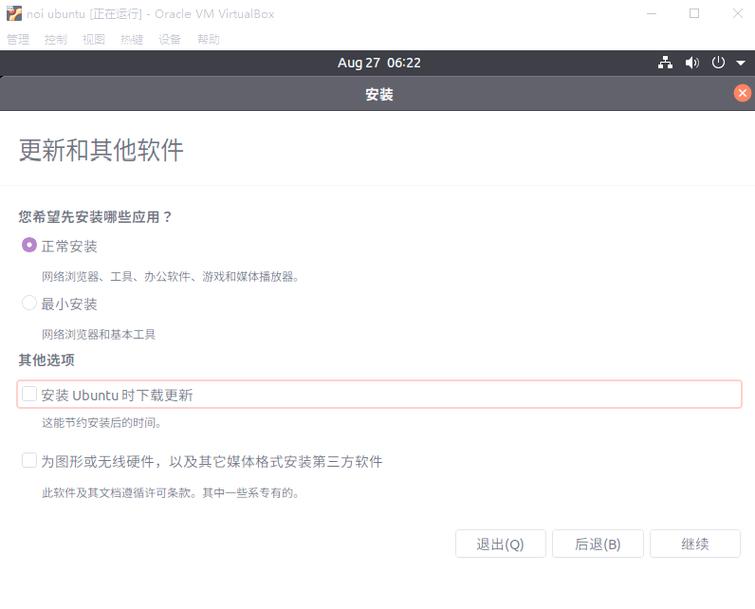Click the heading 更新和其他软件

tap(101, 150)
